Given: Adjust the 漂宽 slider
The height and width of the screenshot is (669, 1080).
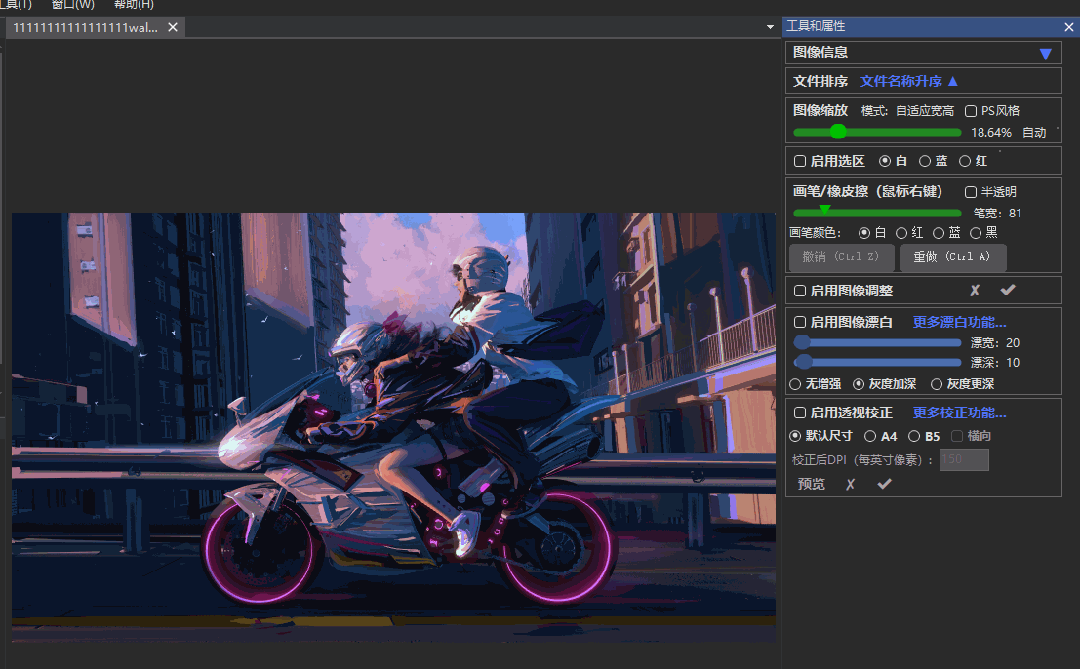Looking at the screenshot, I should pyautogui.click(x=877, y=342).
